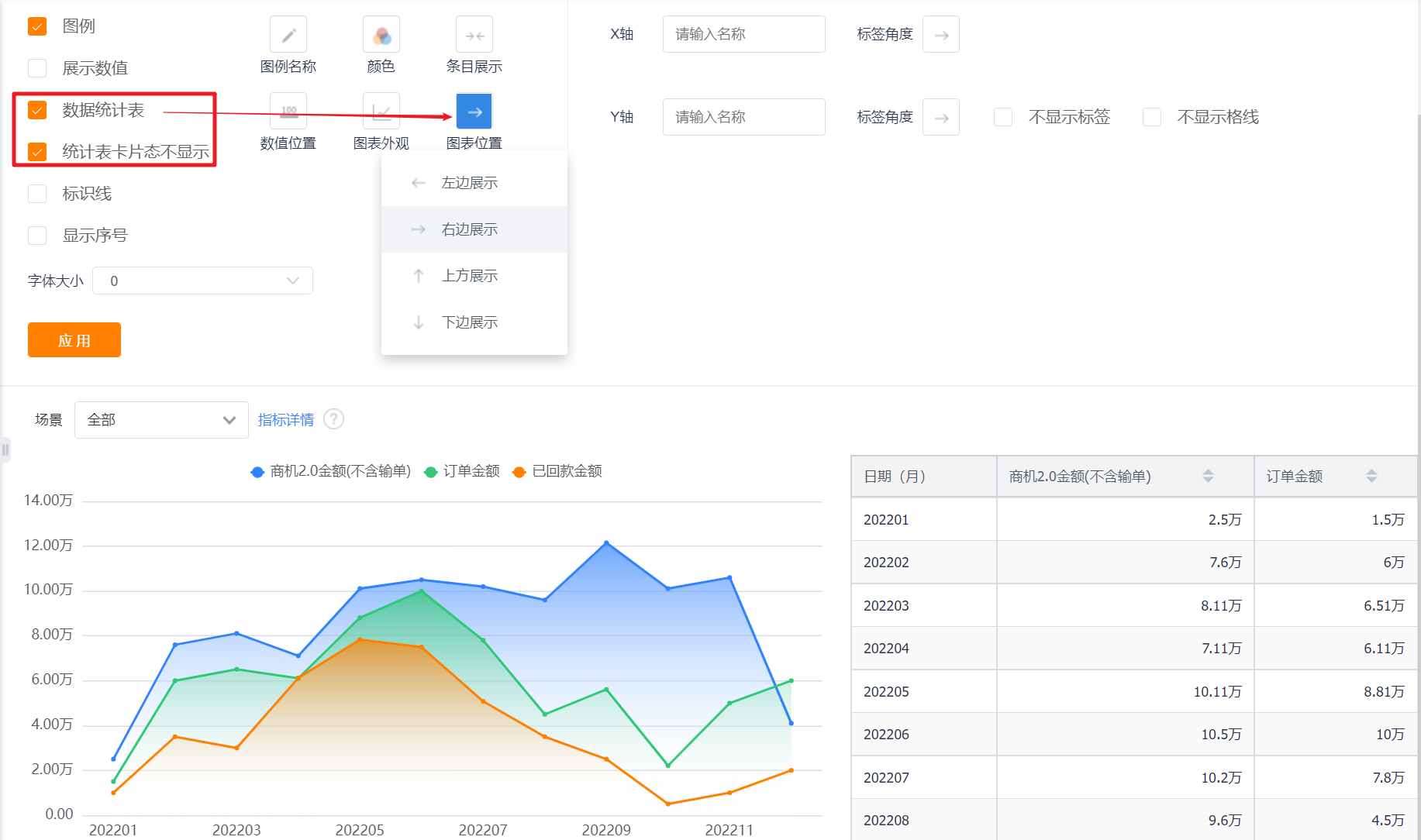Uncheck 统计表卡片态不显示 checkbox

coord(37,152)
